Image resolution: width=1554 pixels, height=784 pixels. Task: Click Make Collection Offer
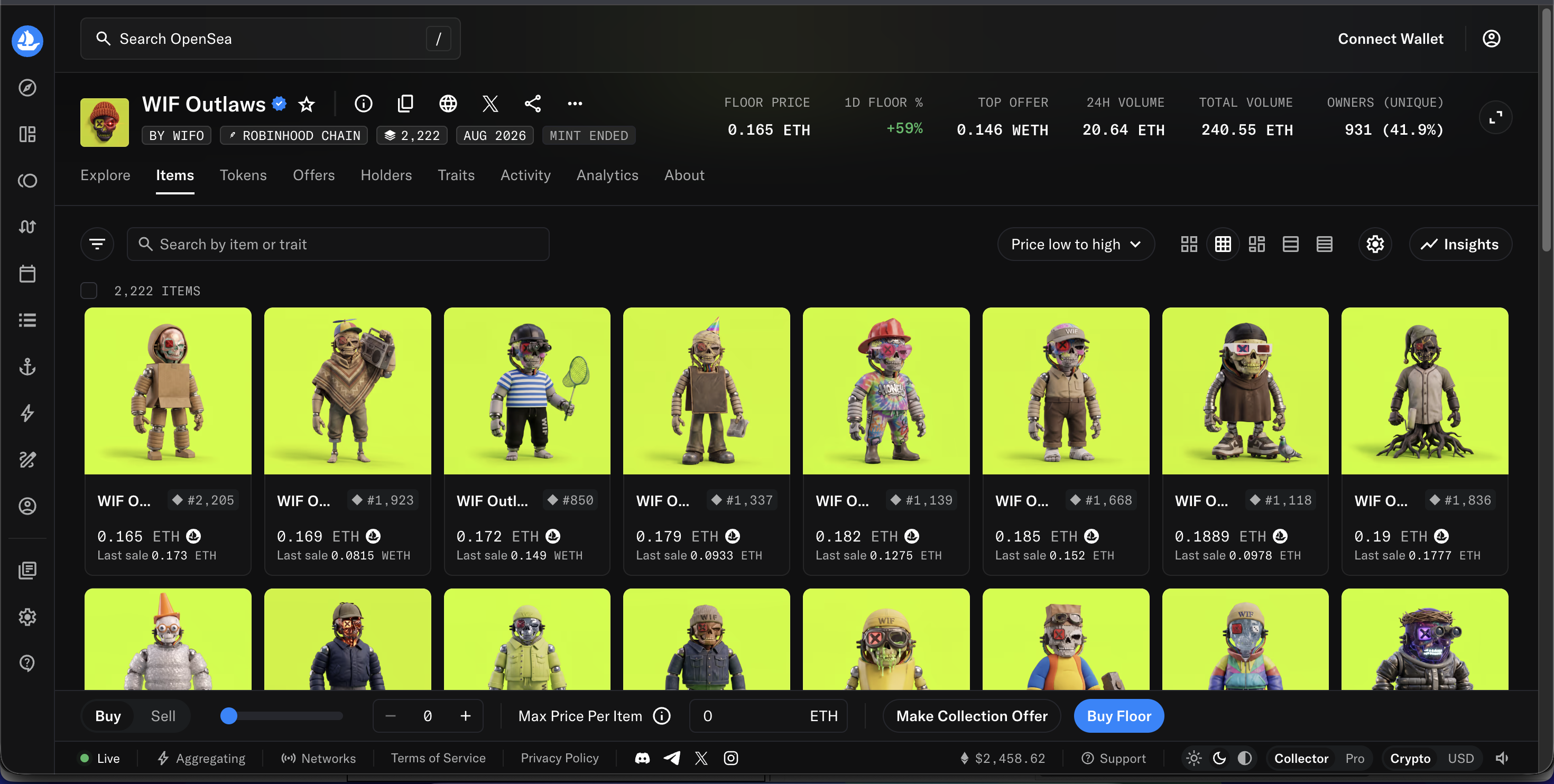click(972, 716)
